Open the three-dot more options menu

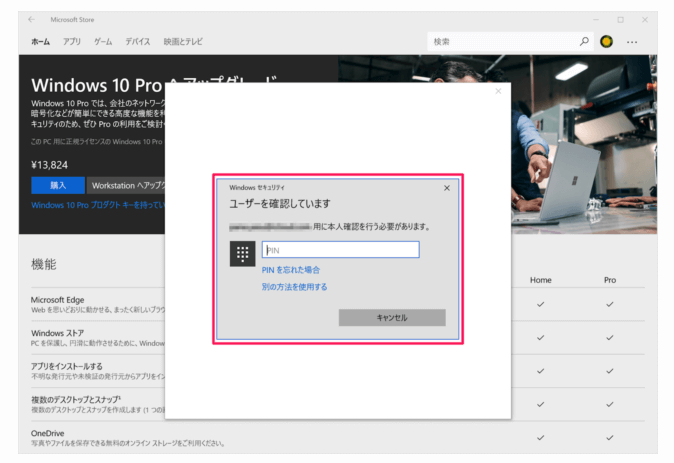point(632,42)
